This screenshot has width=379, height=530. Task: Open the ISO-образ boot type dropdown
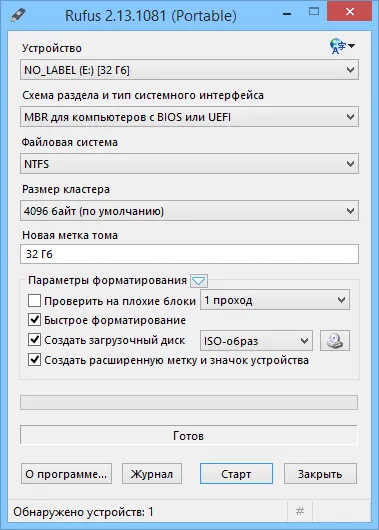[256, 341]
